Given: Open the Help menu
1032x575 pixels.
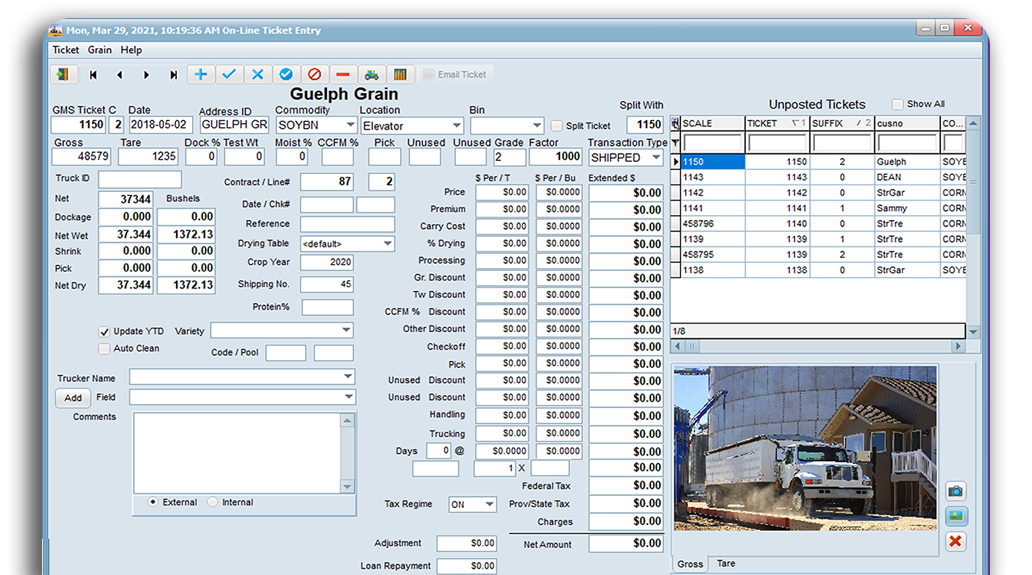Looking at the screenshot, I should (x=131, y=50).
